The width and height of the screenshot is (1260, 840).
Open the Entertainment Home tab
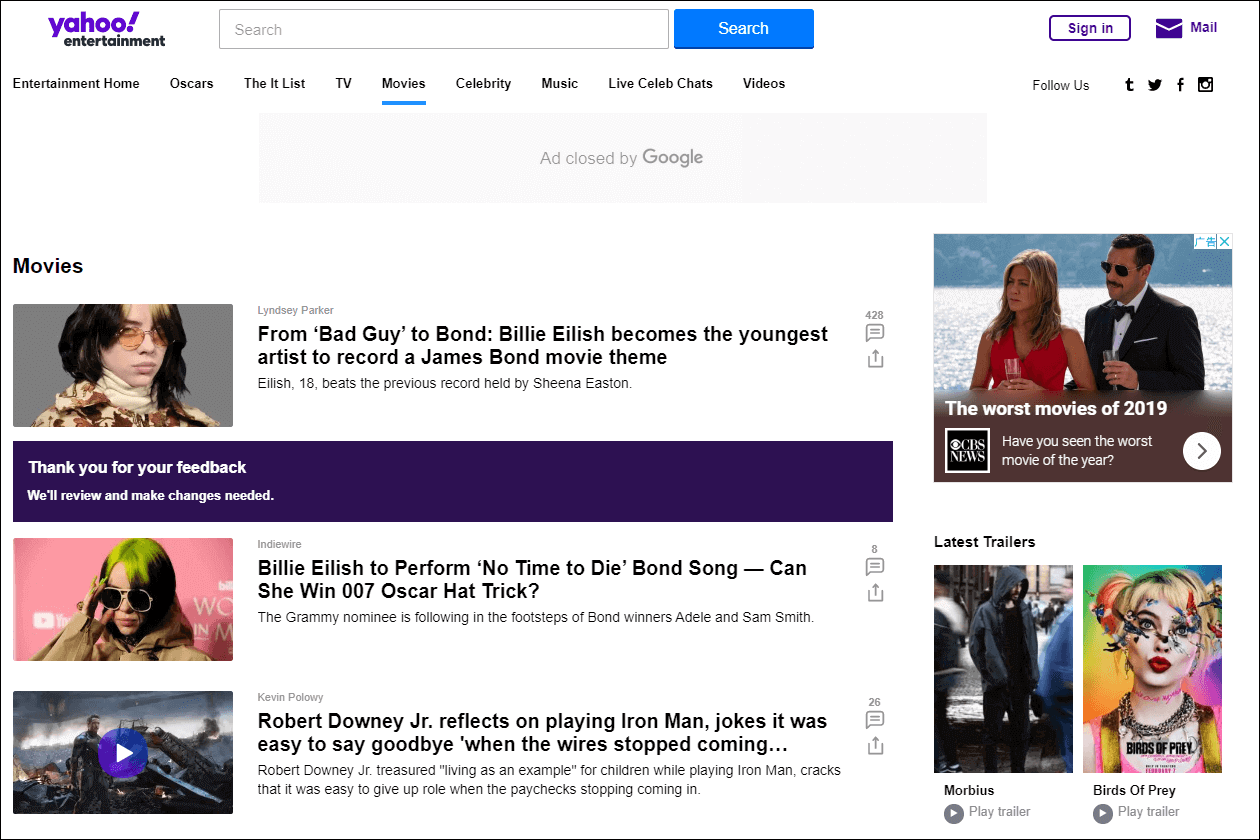(x=76, y=84)
